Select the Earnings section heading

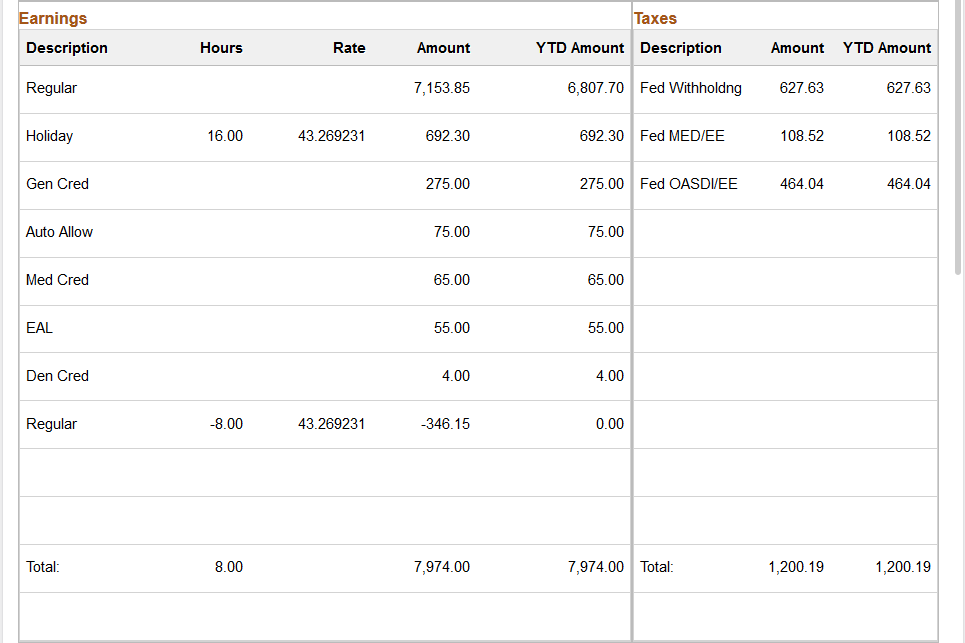[53, 18]
